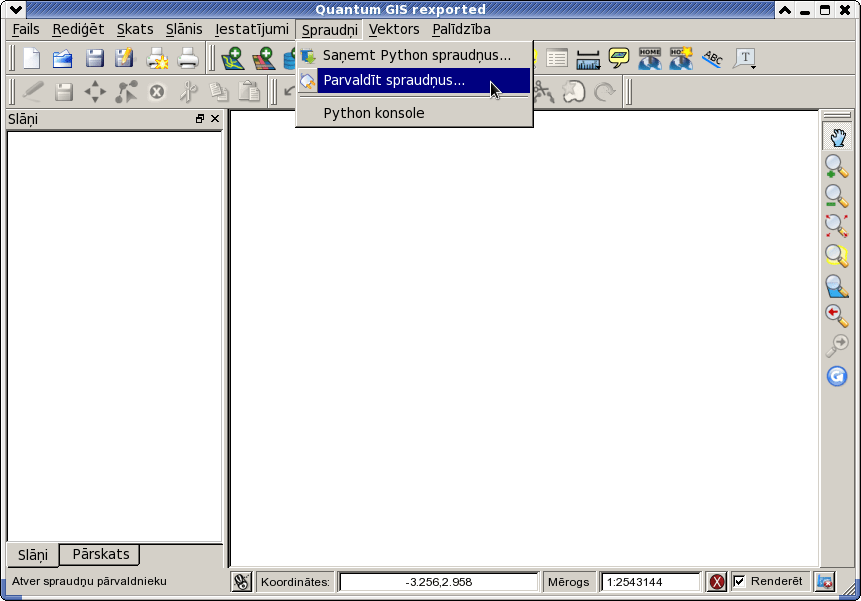Click the Split Features scissors-nodes icon
This screenshot has height=601, width=861.
544,92
